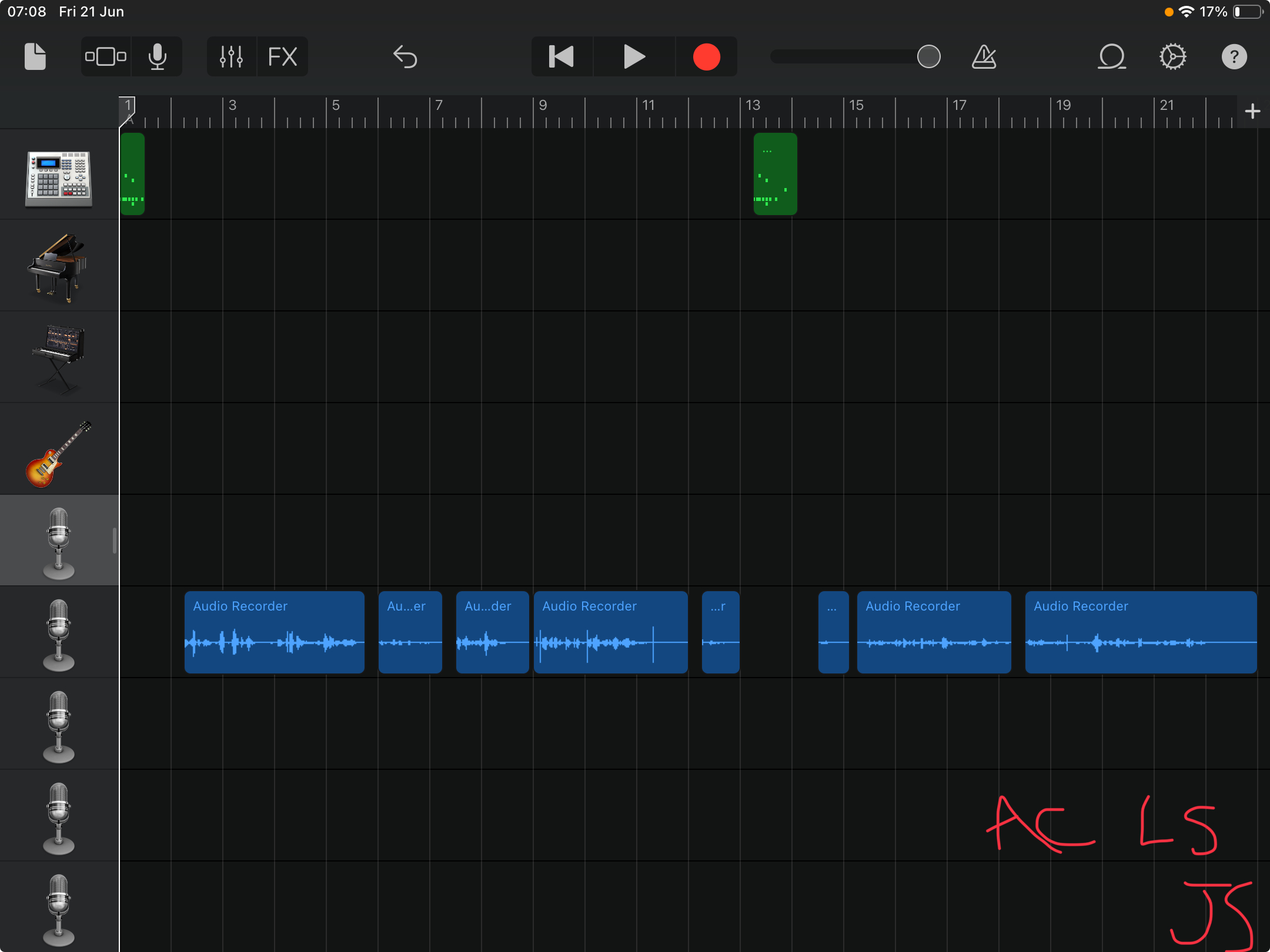This screenshot has height=952, width=1270.
Task: Tap ruler at bar 9
Action: [543, 106]
